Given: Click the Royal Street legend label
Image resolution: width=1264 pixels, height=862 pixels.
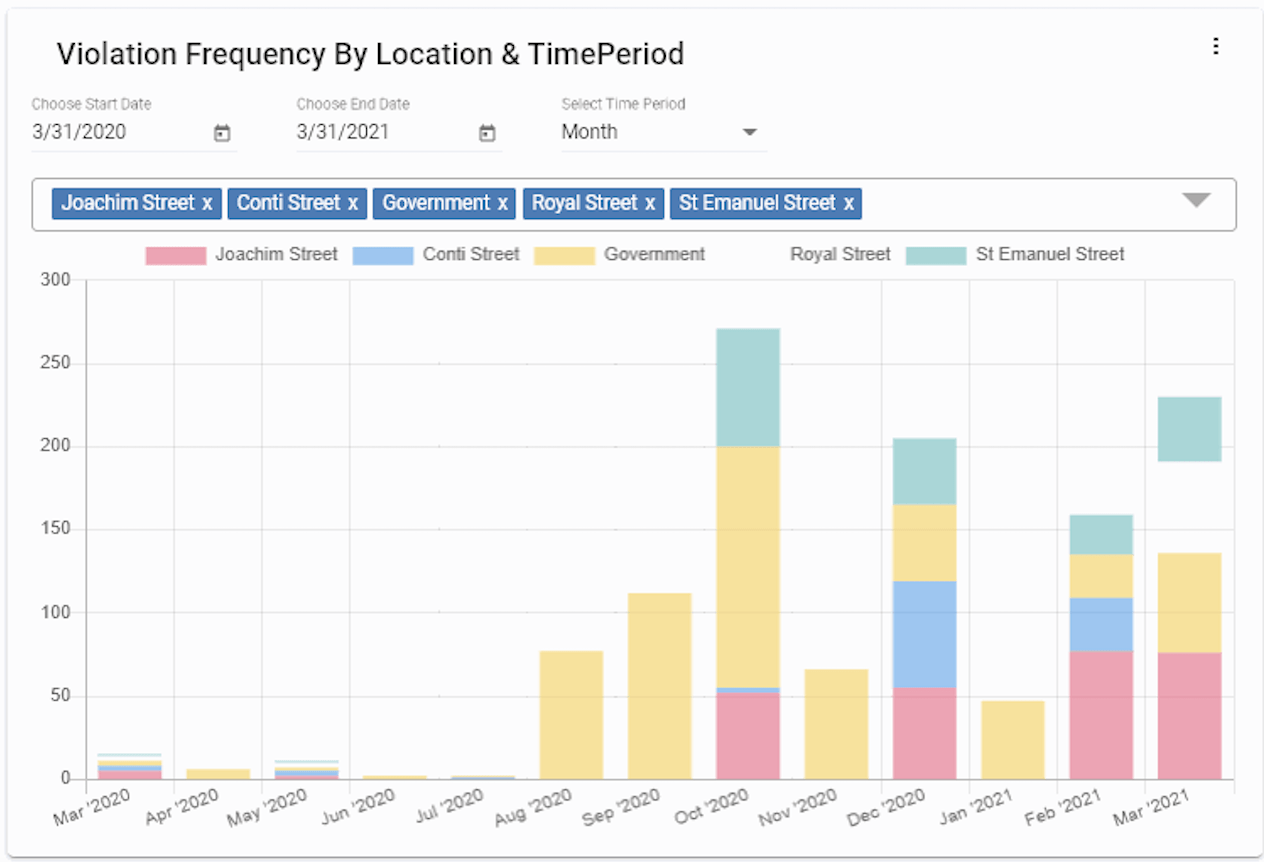Looking at the screenshot, I should [839, 254].
